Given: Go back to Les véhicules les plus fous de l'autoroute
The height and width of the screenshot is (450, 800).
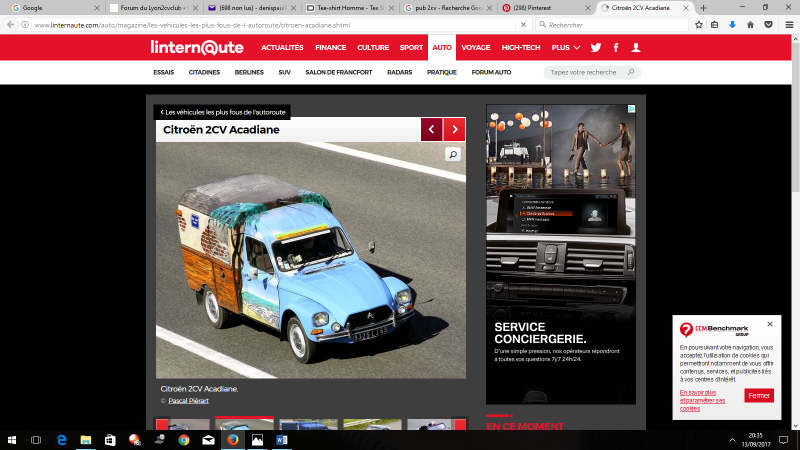Looking at the screenshot, I should [x=222, y=112].
